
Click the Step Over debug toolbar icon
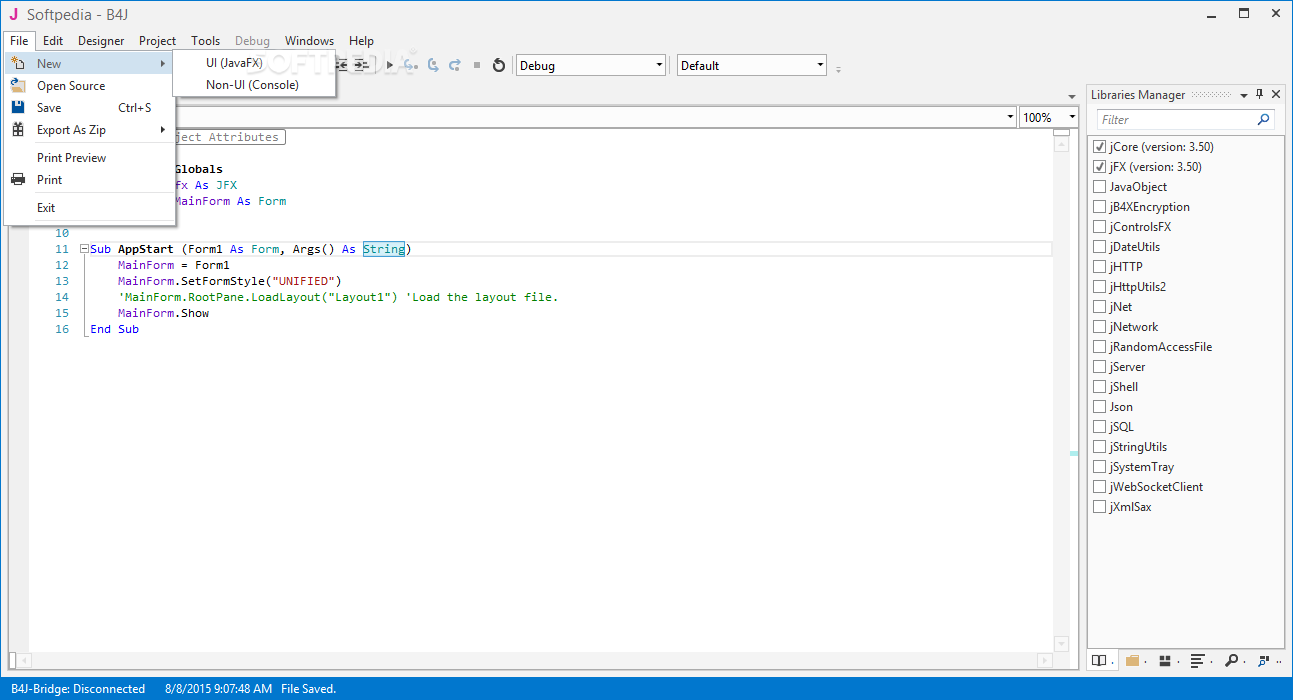(x=432, y=65)
